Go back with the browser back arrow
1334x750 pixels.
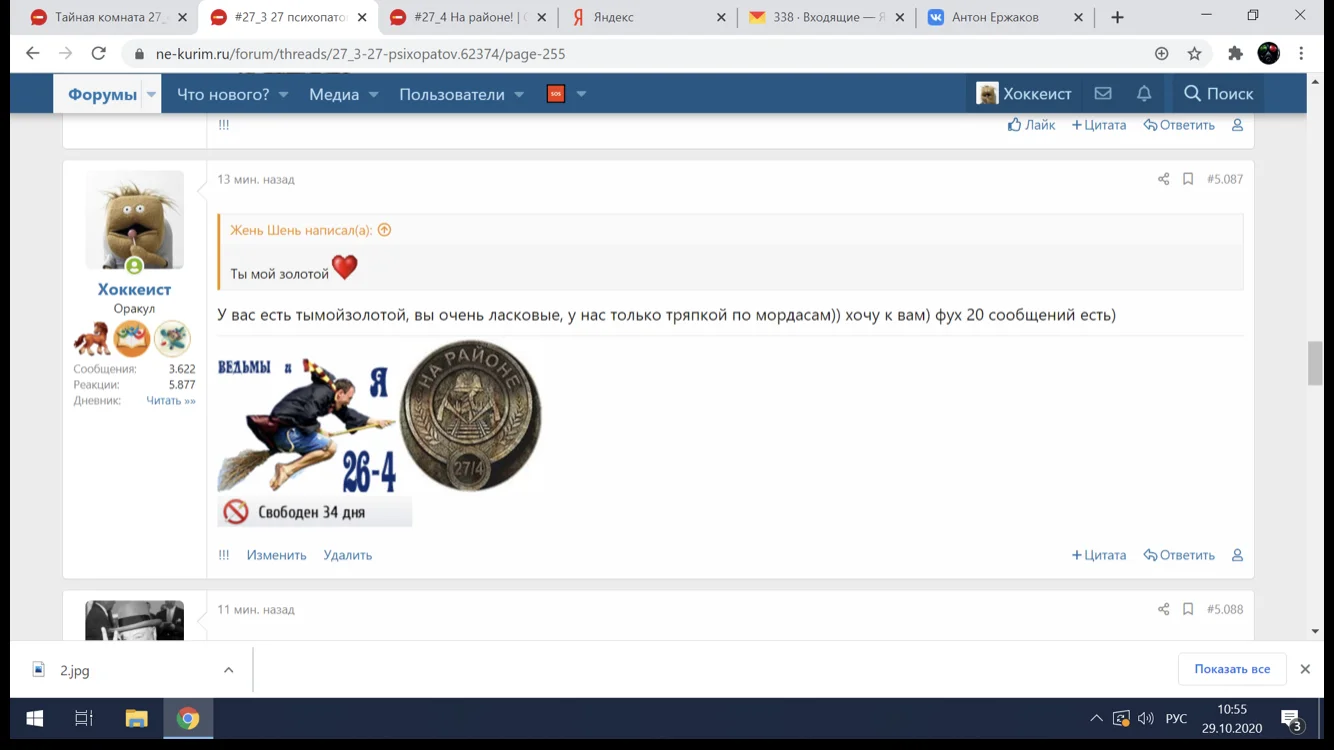(33, 54)
